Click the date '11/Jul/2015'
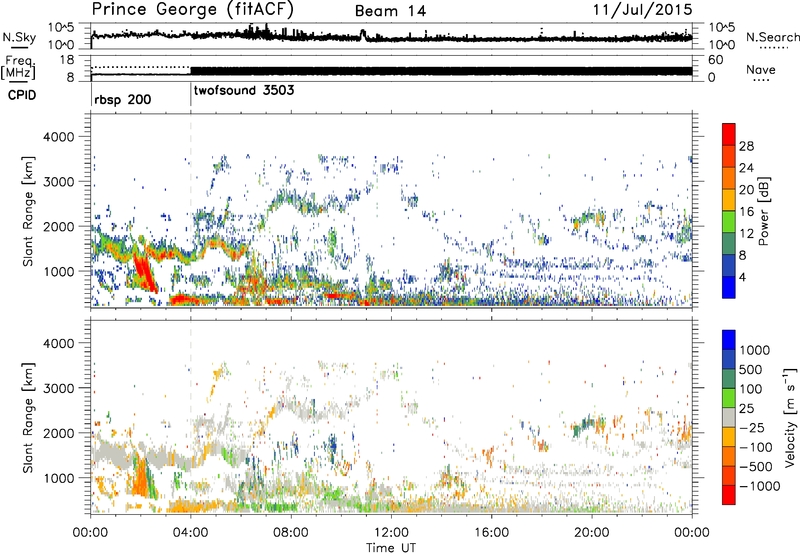This screenshot has width=800, height=554. (x=642, y=10)
